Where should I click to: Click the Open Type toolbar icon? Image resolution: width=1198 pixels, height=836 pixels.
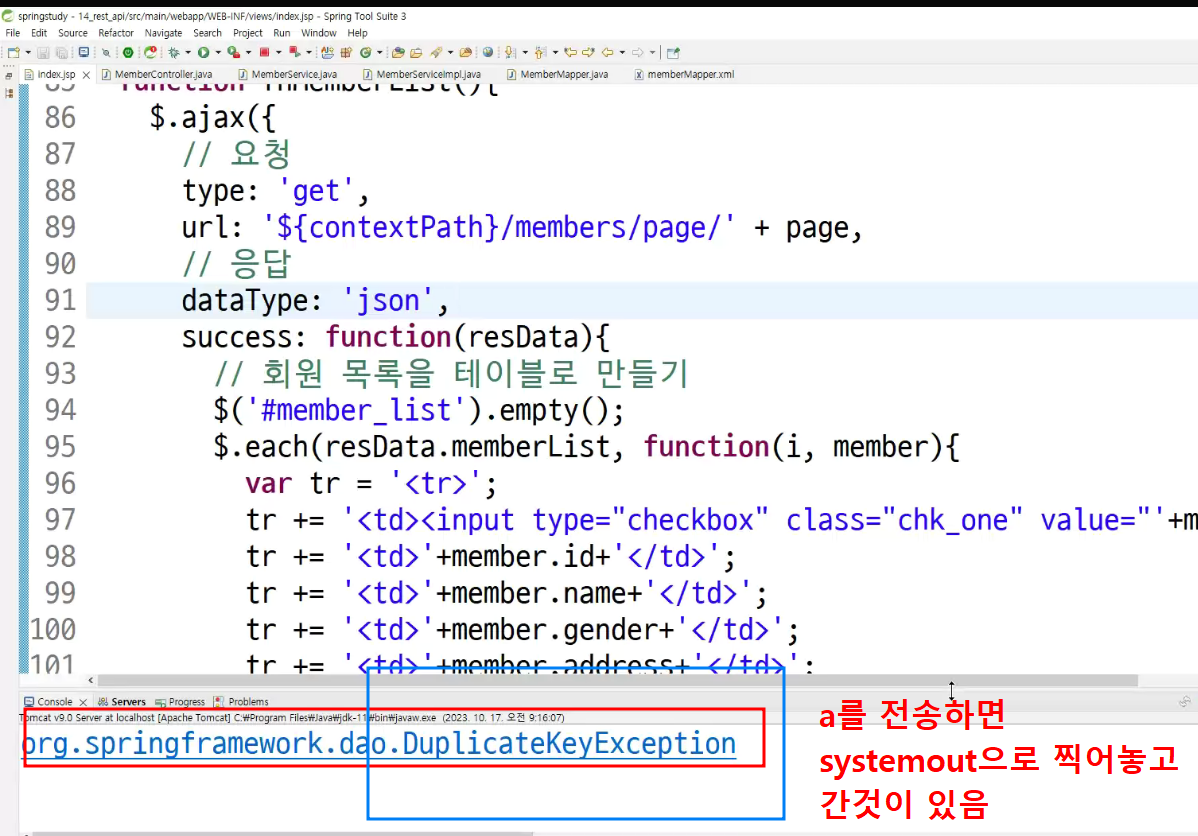tap(327, 53)
